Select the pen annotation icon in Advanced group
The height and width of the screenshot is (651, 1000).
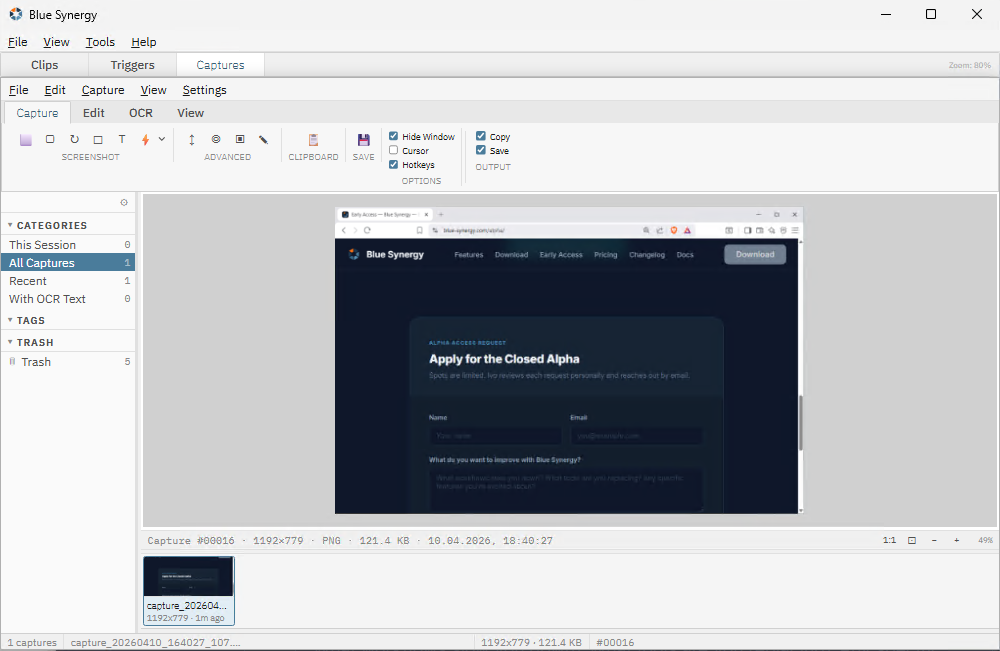tap(263, 139)
